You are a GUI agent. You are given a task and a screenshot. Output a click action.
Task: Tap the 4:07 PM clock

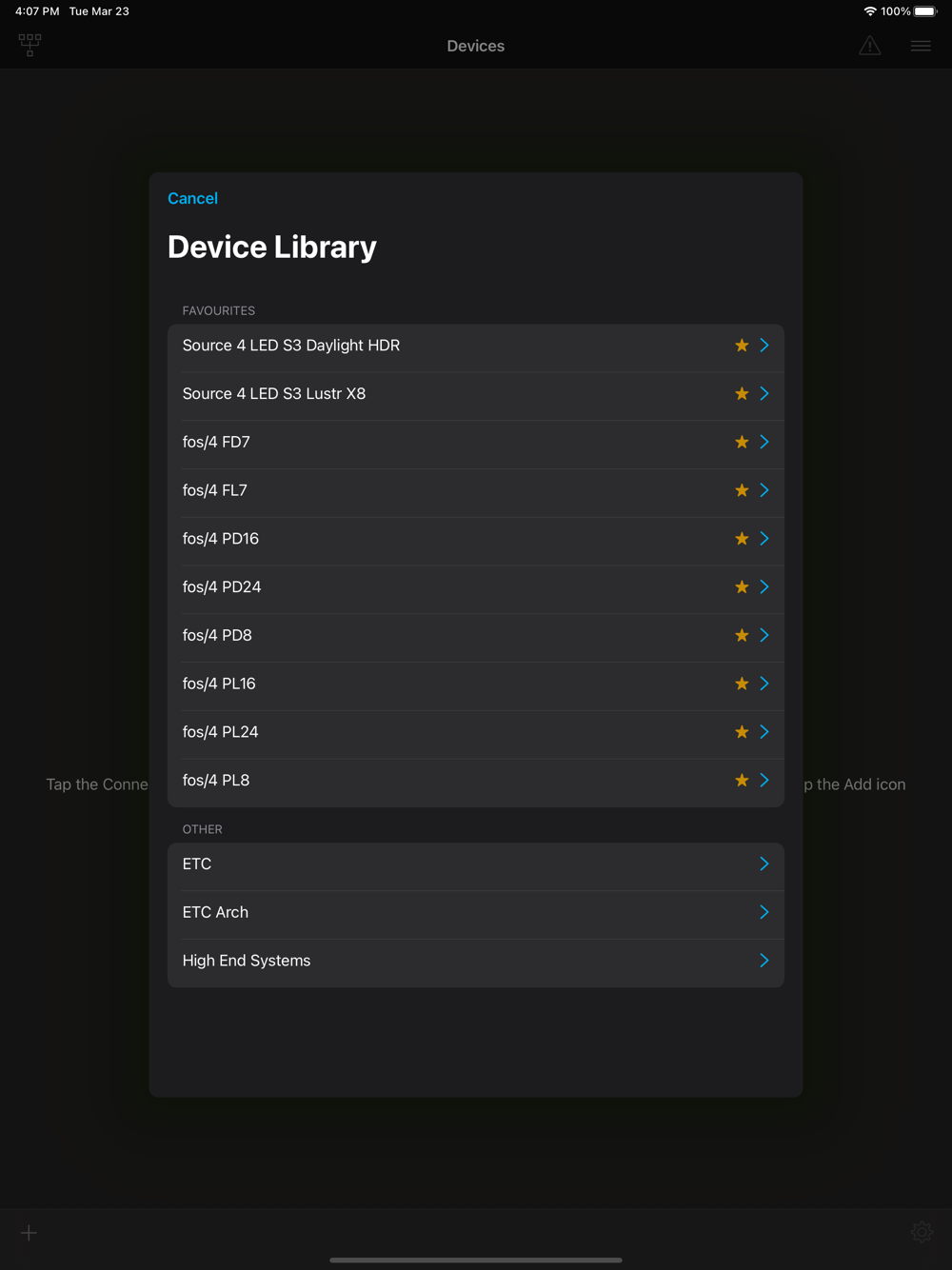pos(37,11)
